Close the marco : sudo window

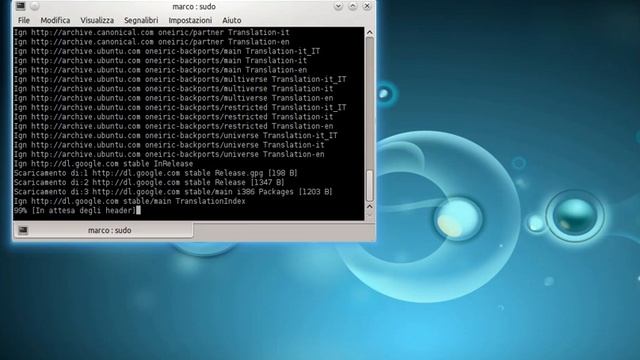point(367,6)
